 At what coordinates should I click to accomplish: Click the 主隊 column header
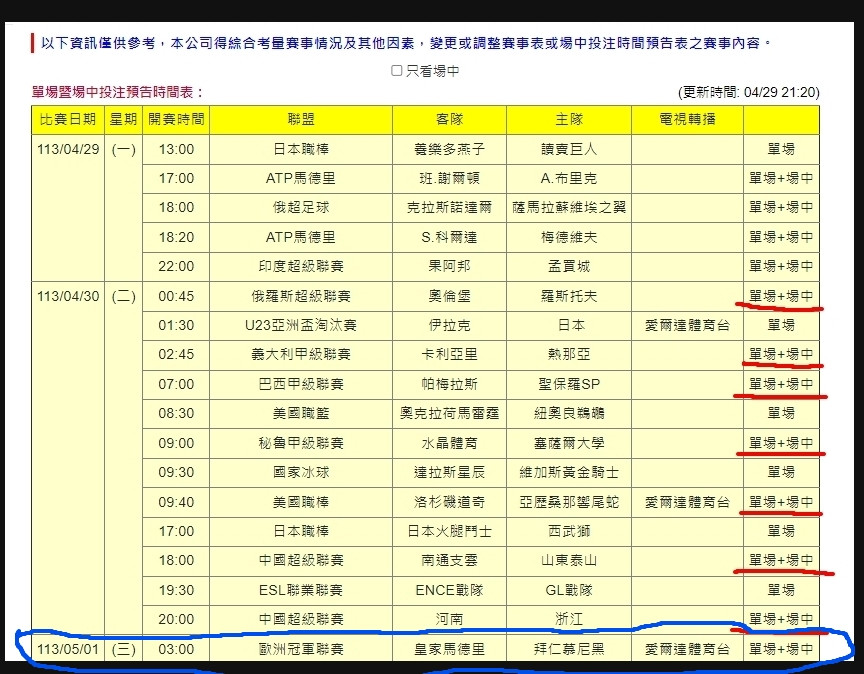tap(569, 119)
